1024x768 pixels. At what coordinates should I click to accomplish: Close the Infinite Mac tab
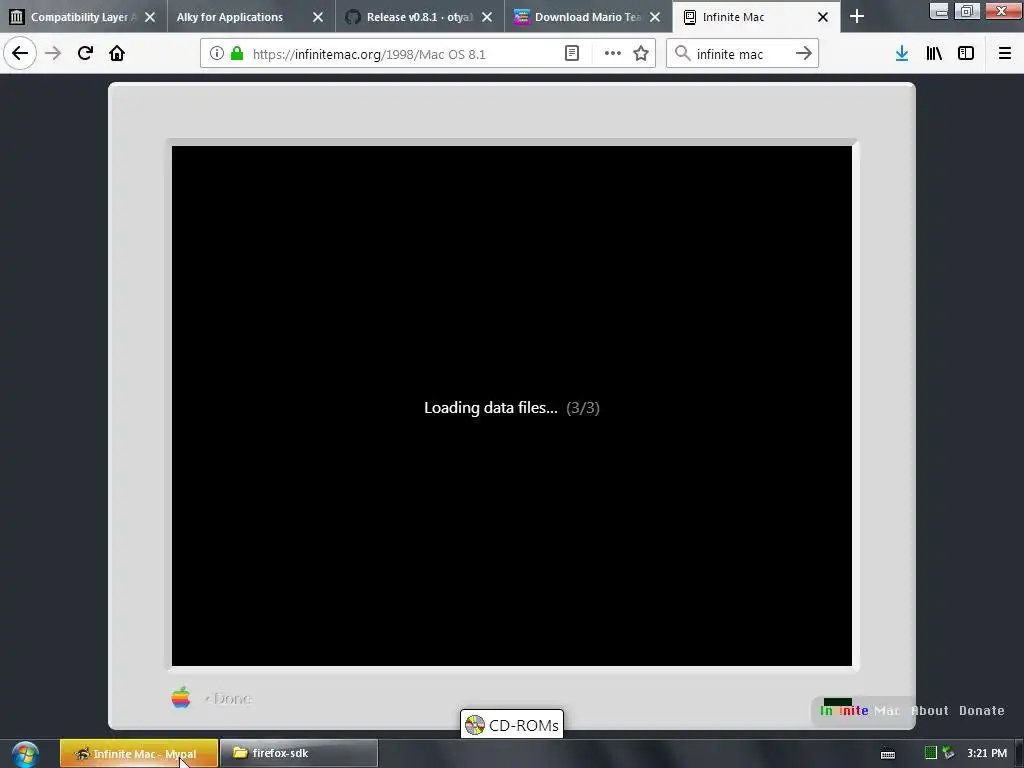[x=823, y=17]
